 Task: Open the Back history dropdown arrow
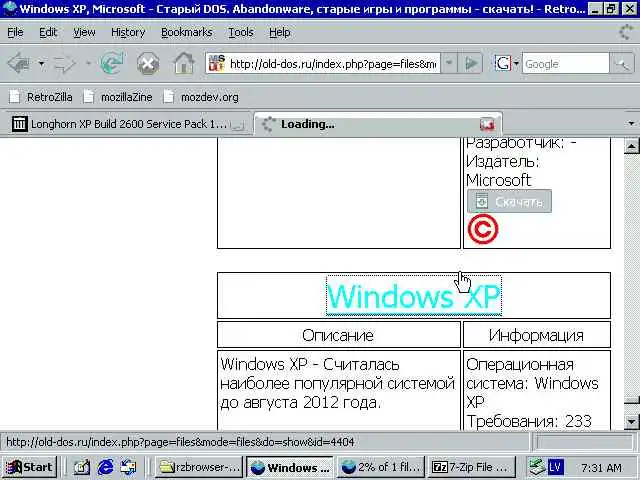pos(41,64)
